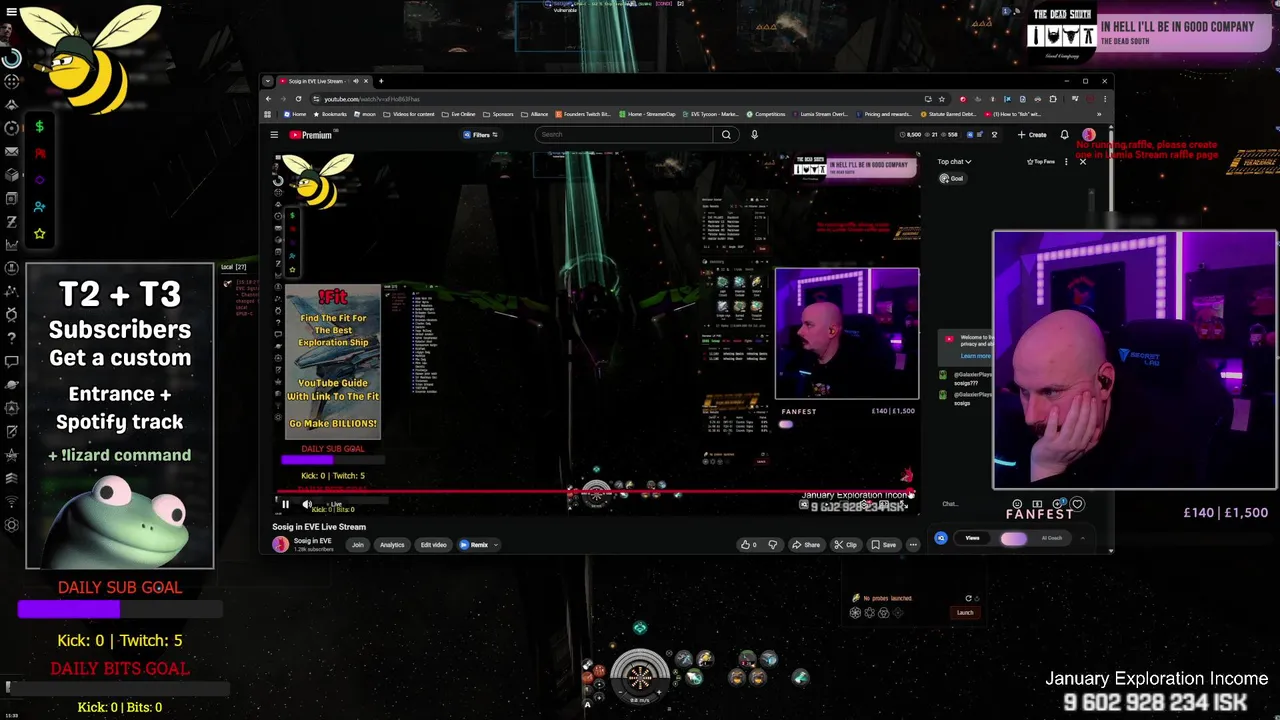The height and width of the screenshot is (720, 1280).
Task: Open Home - StreamerClap bookmark
Action: tap(647, 114)
